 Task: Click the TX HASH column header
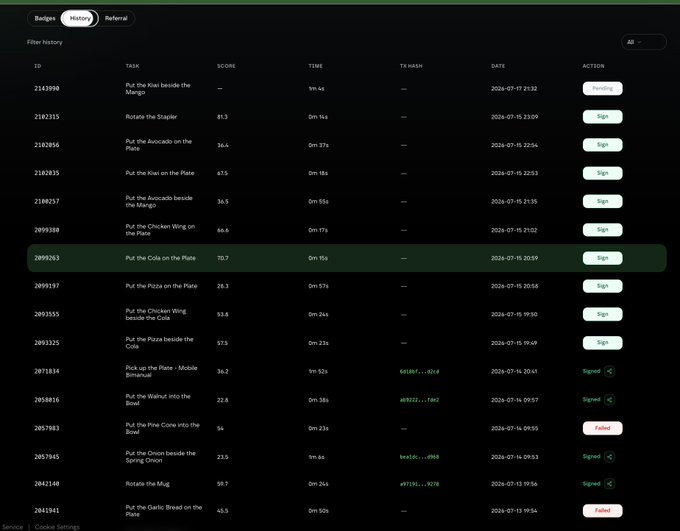(x=411, y=66)
